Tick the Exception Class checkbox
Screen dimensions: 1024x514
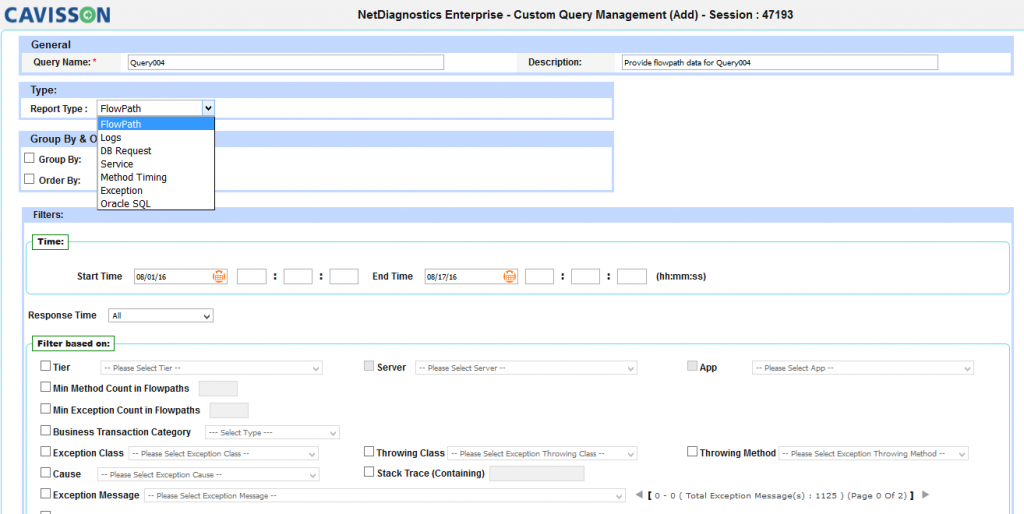point(45,451)
